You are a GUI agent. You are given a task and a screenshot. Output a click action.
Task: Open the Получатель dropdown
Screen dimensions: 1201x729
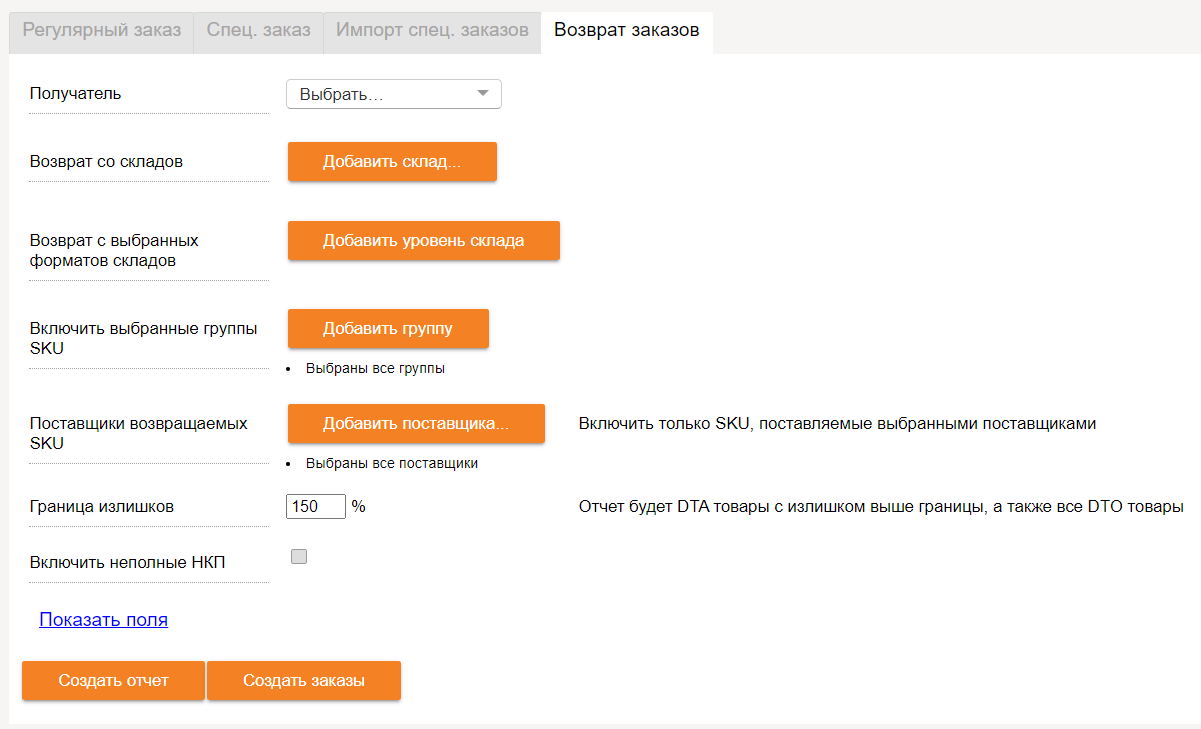[394, 94]
